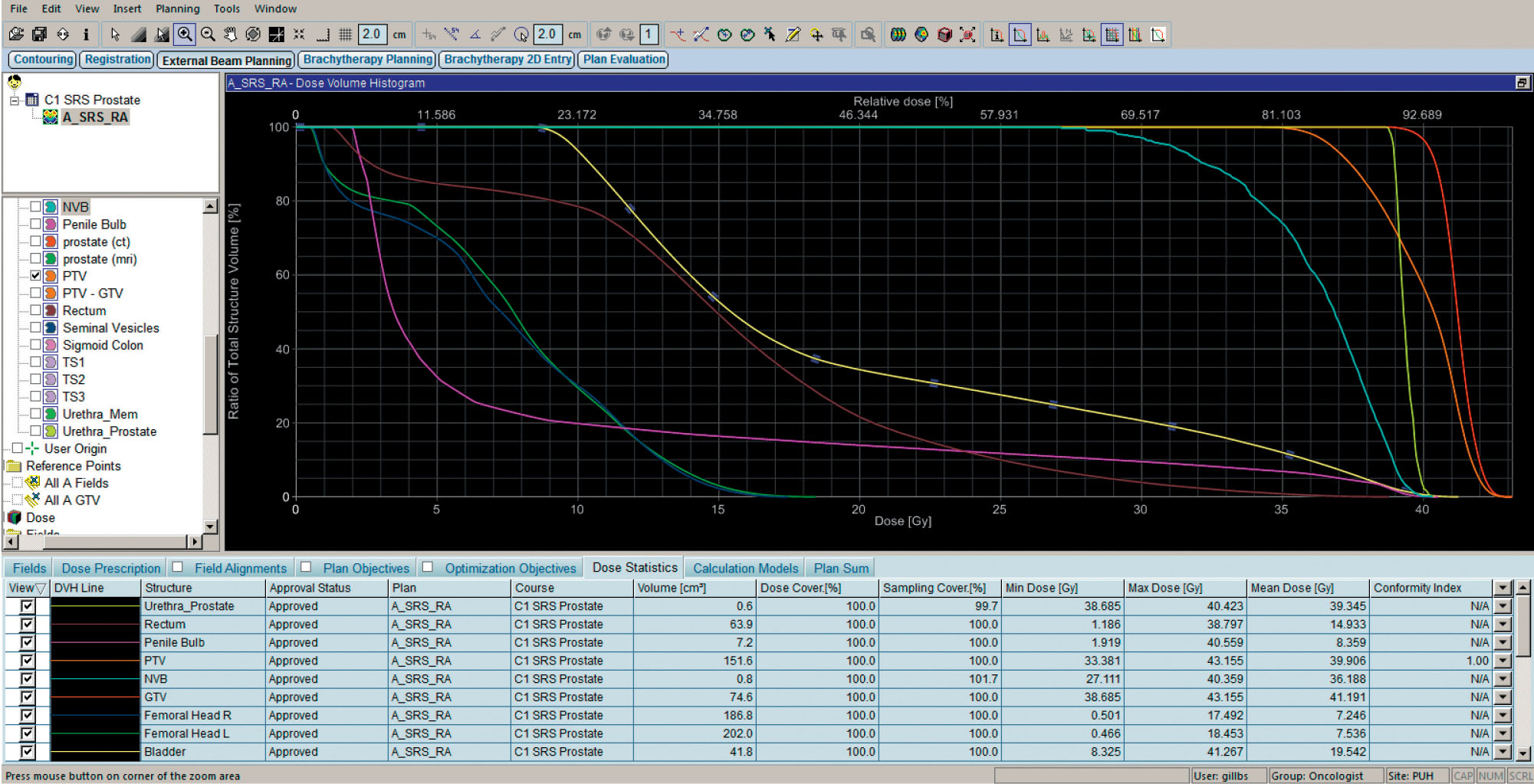
Task: Activate the Pan hand tool
Action: point(230,34)
